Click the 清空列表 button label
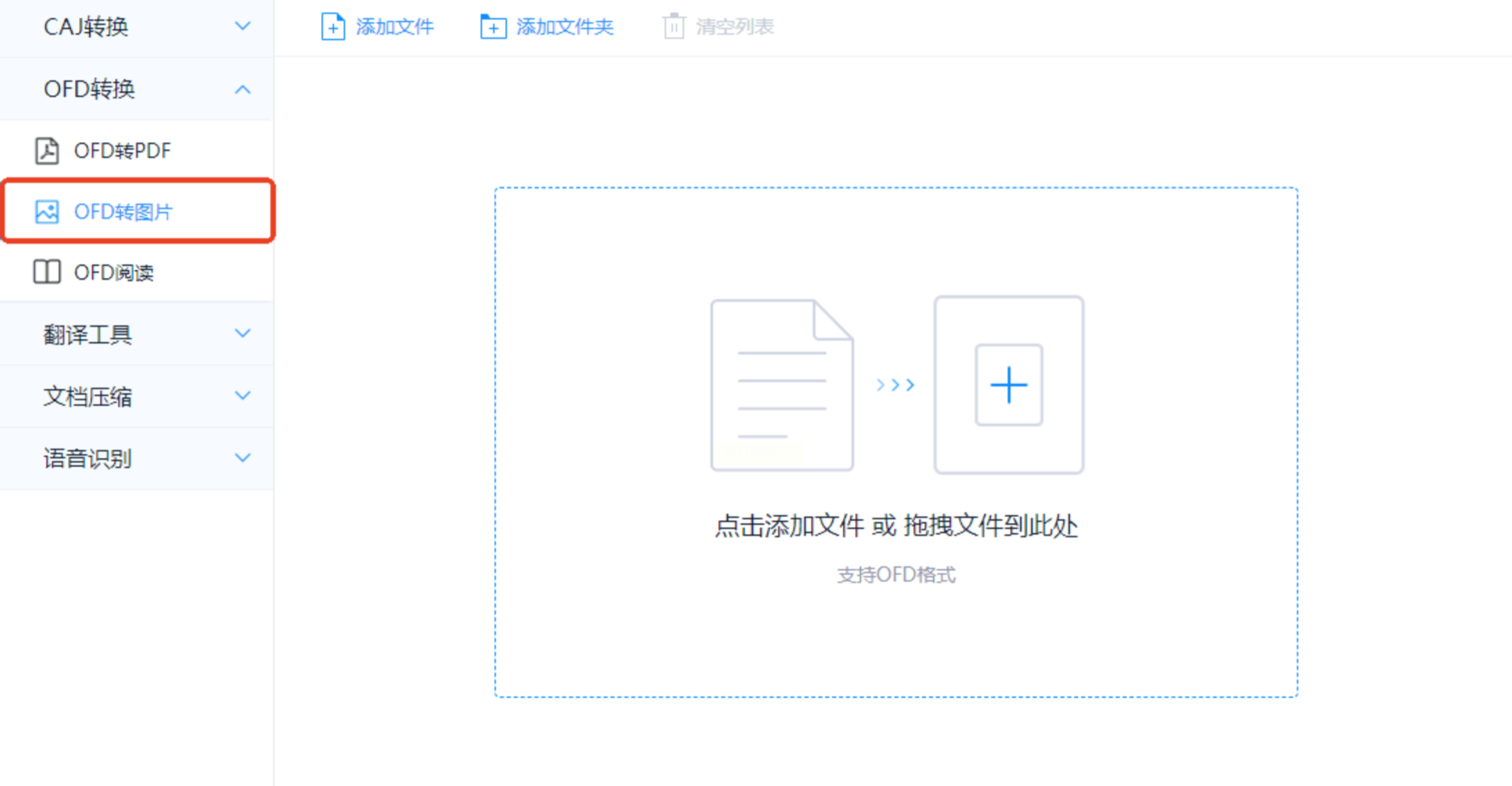The image size is (1512, 786). coord(735,27)
